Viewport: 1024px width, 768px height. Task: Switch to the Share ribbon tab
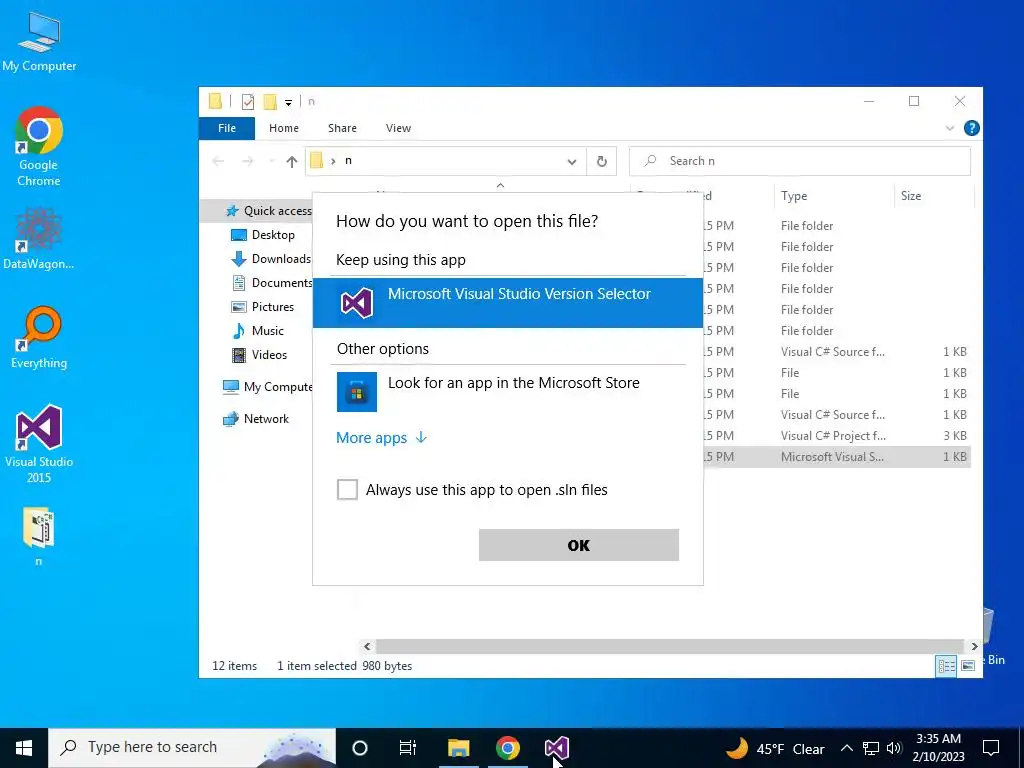pyautogui.click(x=342, y=128)
